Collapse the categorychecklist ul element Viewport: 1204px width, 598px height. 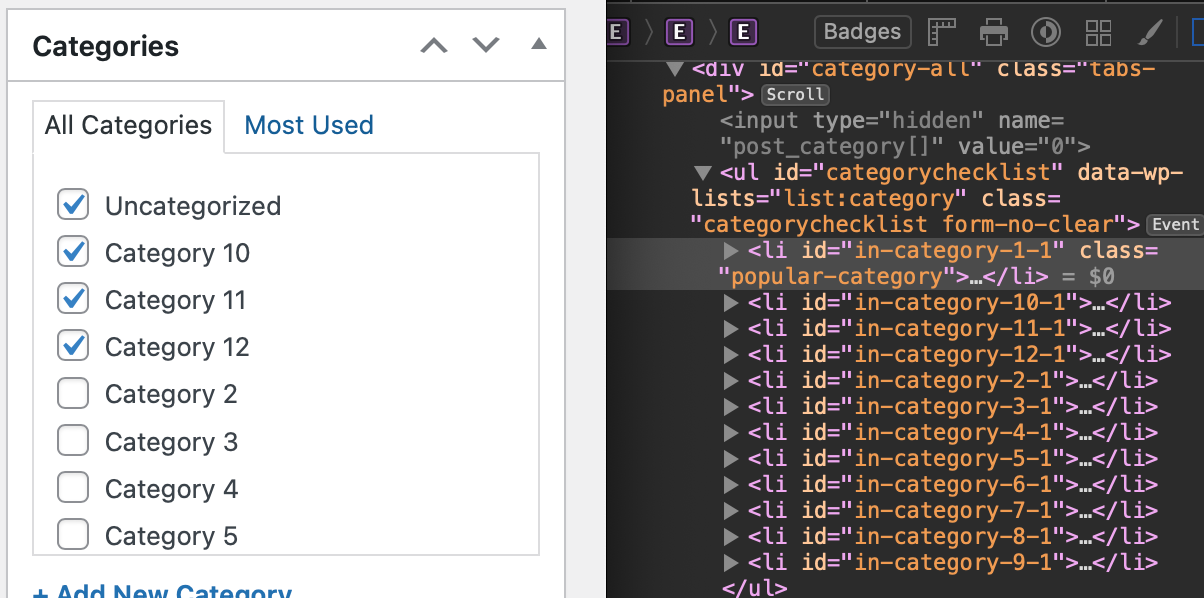pyautogui.click(x=703, y=172)
